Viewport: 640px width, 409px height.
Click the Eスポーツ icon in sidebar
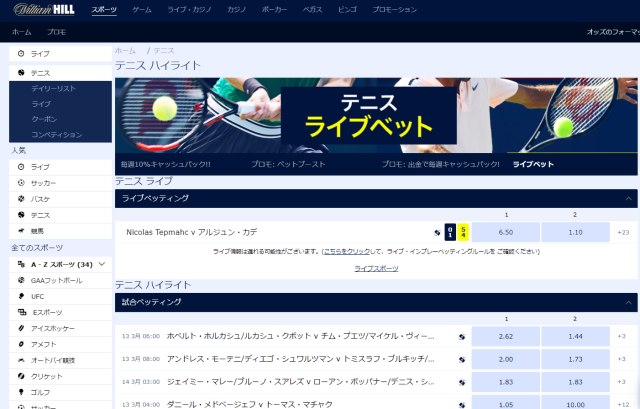pyautogui.click(x=22, y=312)
